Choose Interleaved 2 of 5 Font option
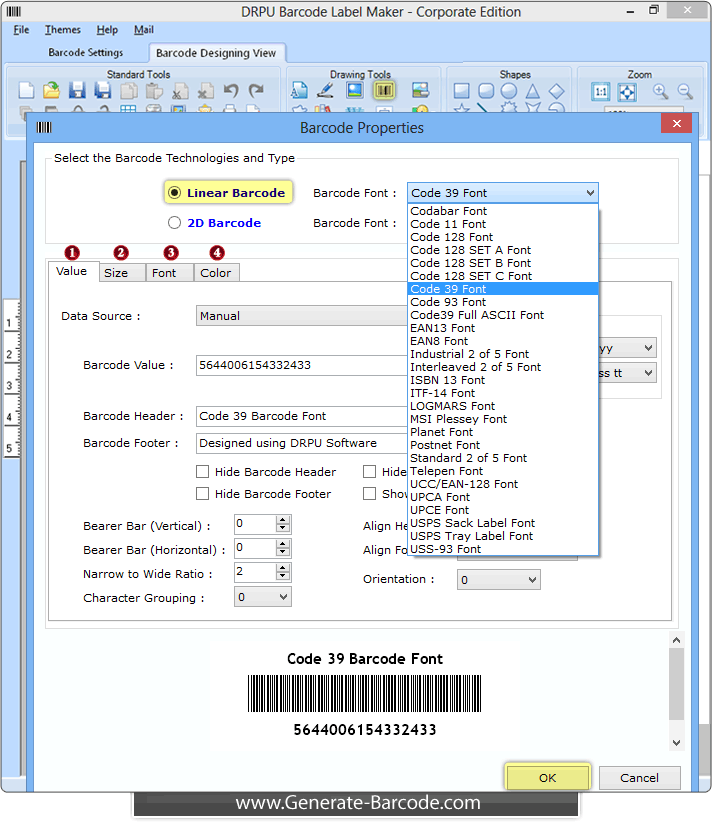This screenshot has height=822, width=712. 503,367
